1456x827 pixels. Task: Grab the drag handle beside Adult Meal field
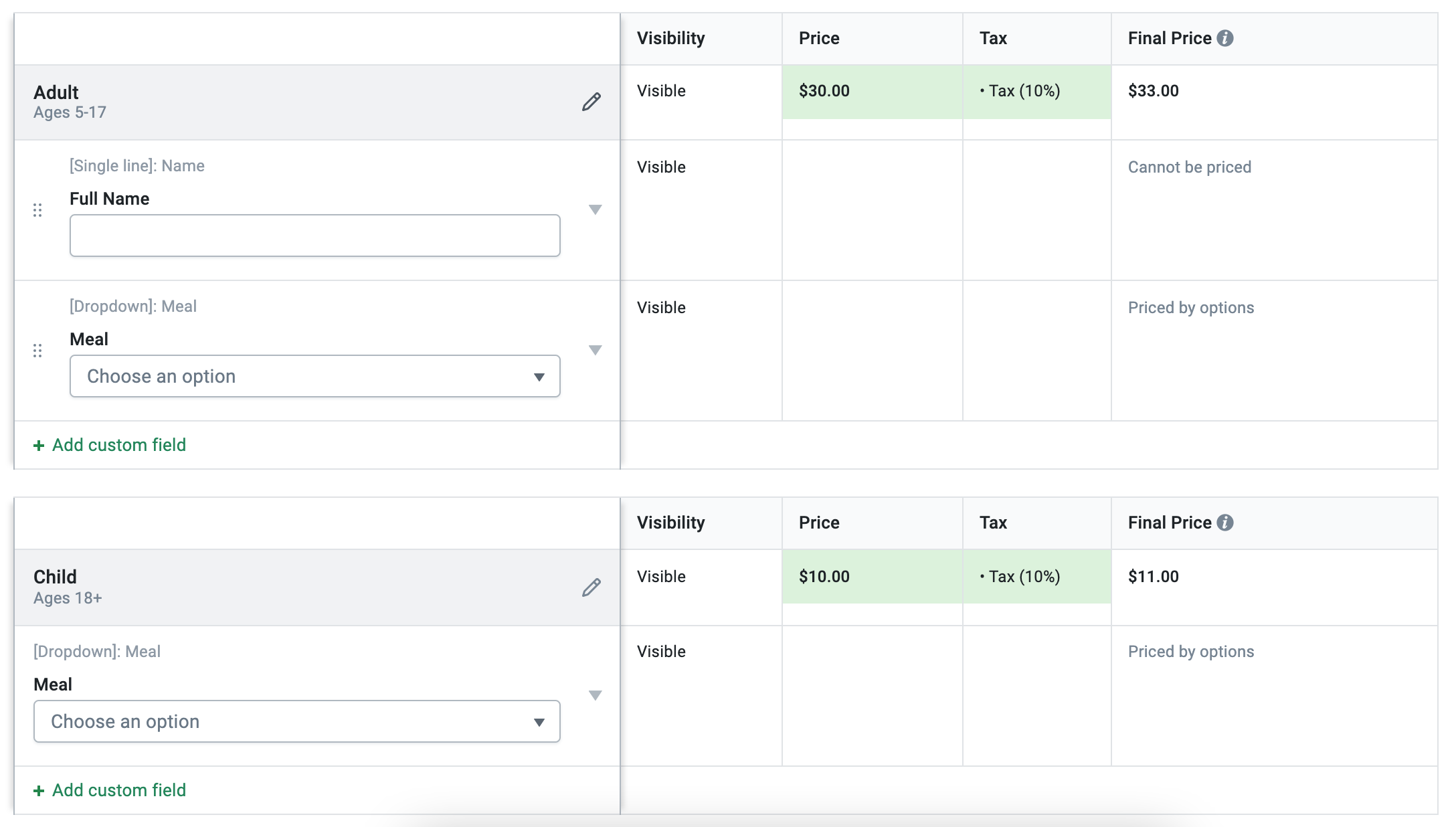pos(37,351)
